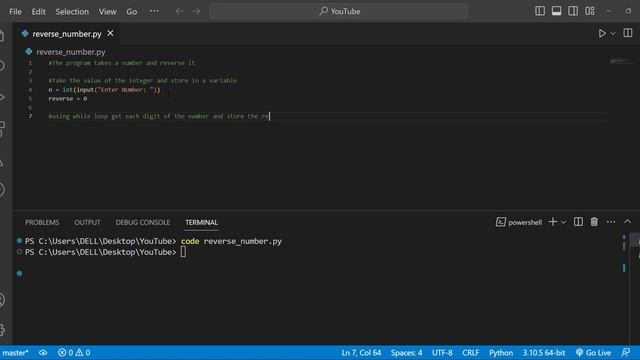Switch to the TERMINAL tab
This screenshot has width=640, height=360.
click(x=201, y=222)
